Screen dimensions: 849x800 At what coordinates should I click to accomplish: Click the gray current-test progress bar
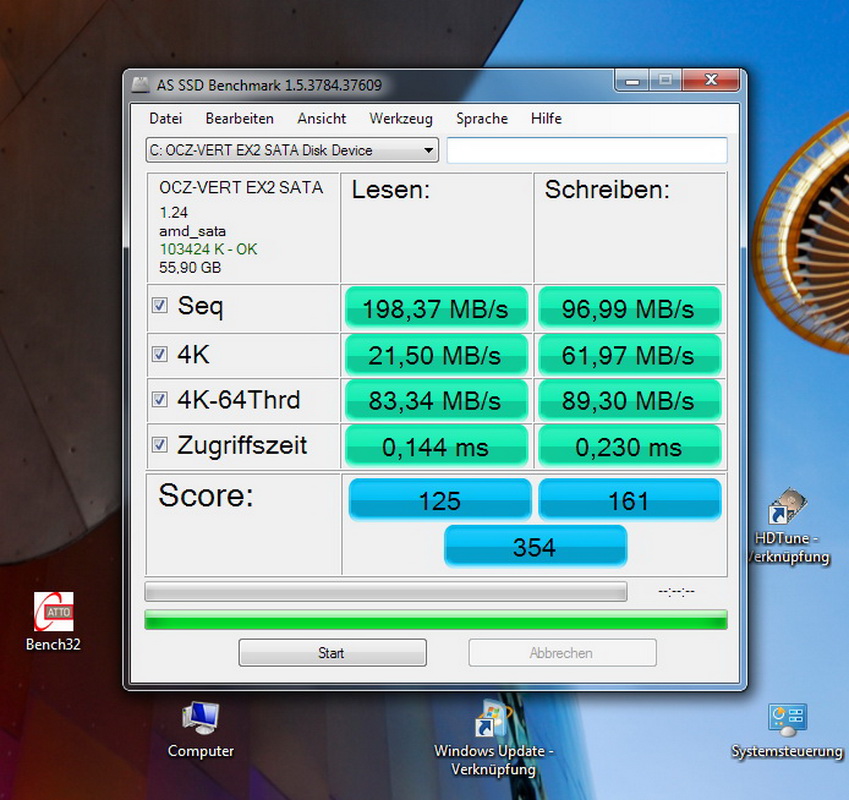[x=386, y=592]
